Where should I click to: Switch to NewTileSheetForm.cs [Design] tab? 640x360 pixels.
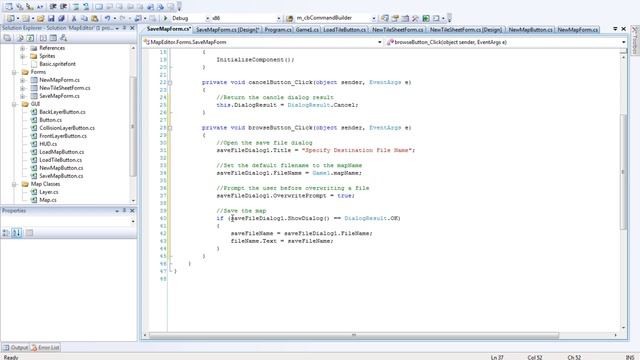point(466,30)
